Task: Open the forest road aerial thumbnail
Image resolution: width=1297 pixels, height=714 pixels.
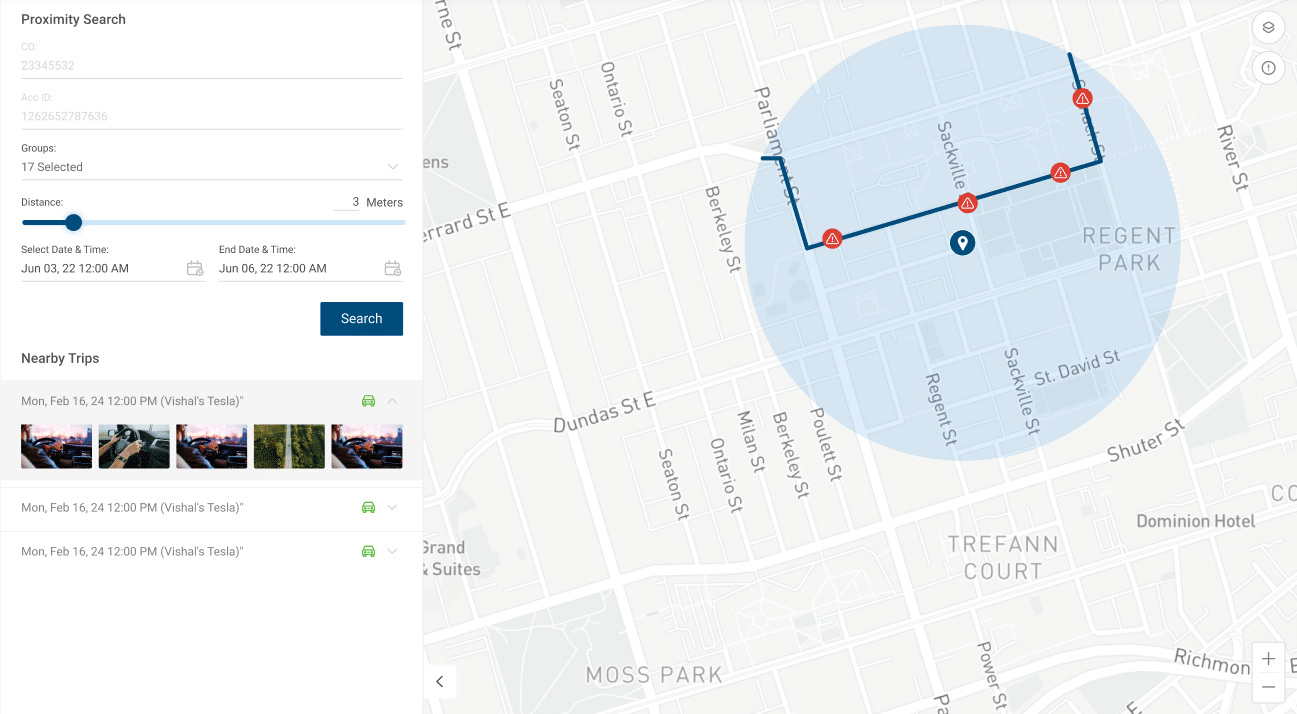Action: click(x=289, y=446)
